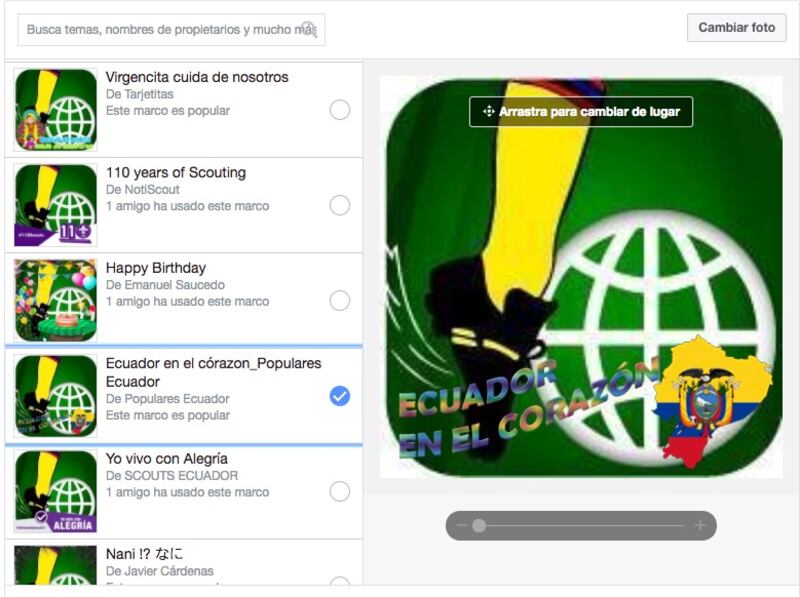Click the 110 years of Scouting thumbnail
The height and width of the screenshot is (597, 800).
pos(56,205)
